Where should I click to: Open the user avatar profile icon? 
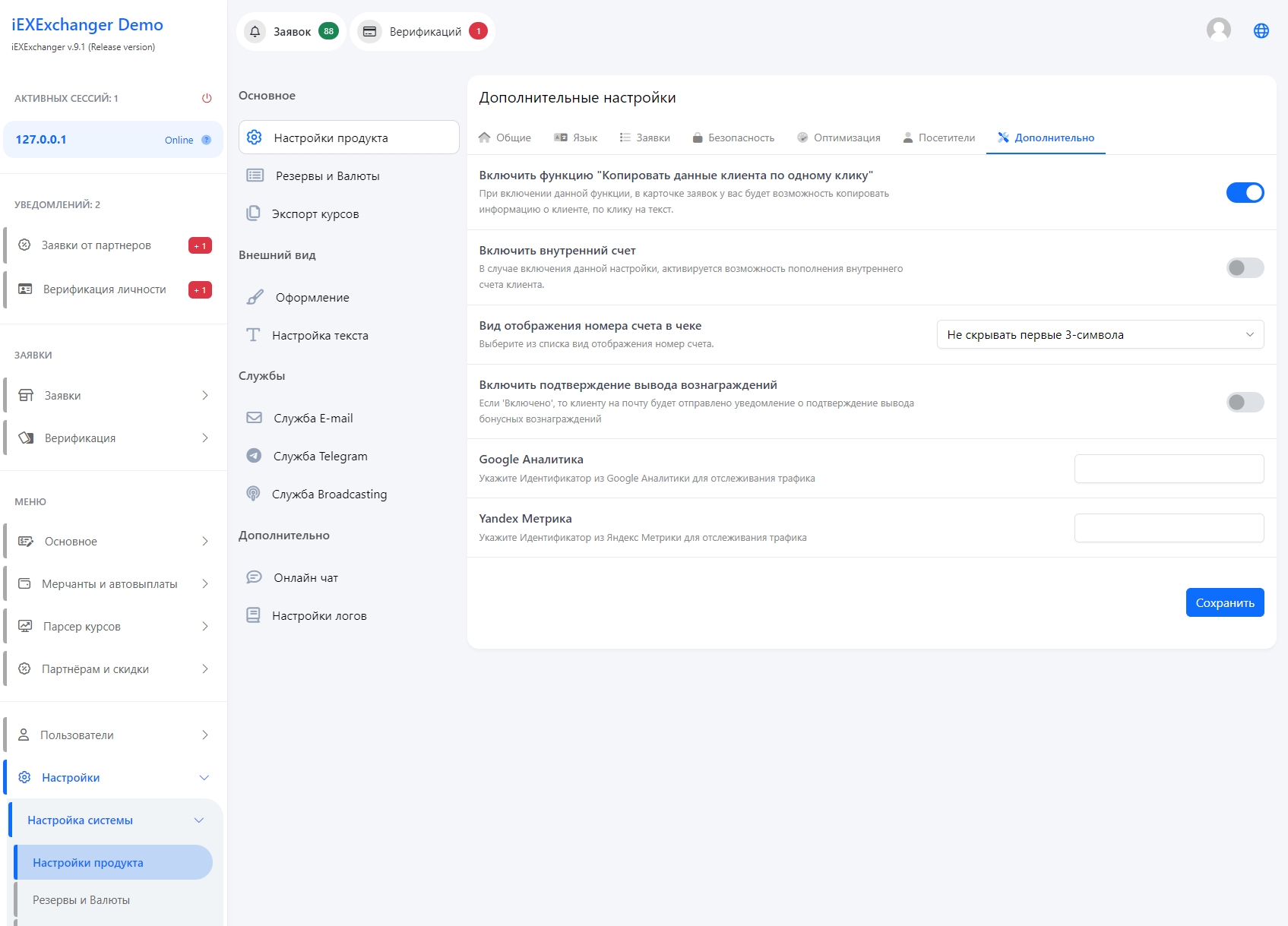click(x=1218, y=30)
